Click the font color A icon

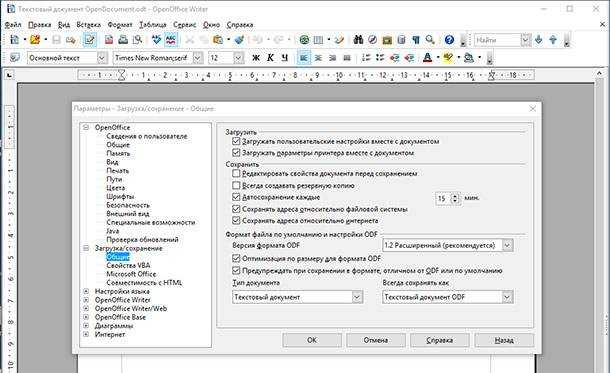(427, 58)
